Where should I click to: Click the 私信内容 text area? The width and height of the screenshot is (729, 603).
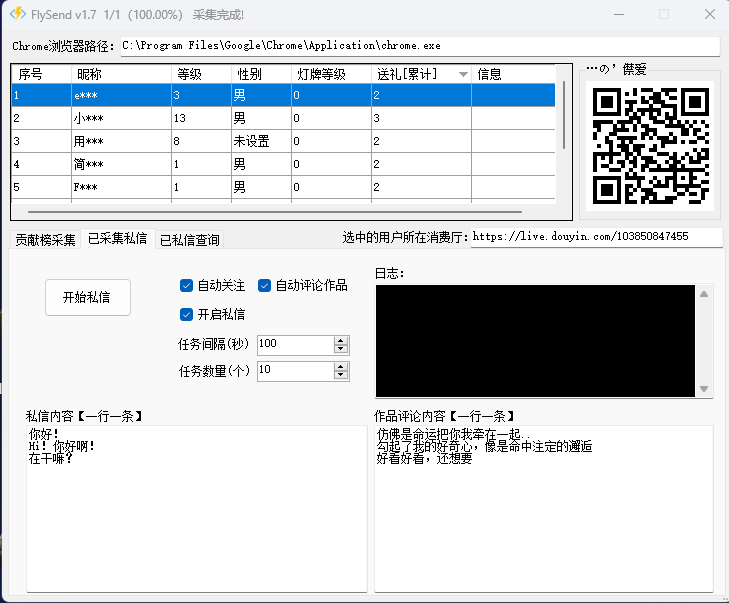(x=196, y=508)
